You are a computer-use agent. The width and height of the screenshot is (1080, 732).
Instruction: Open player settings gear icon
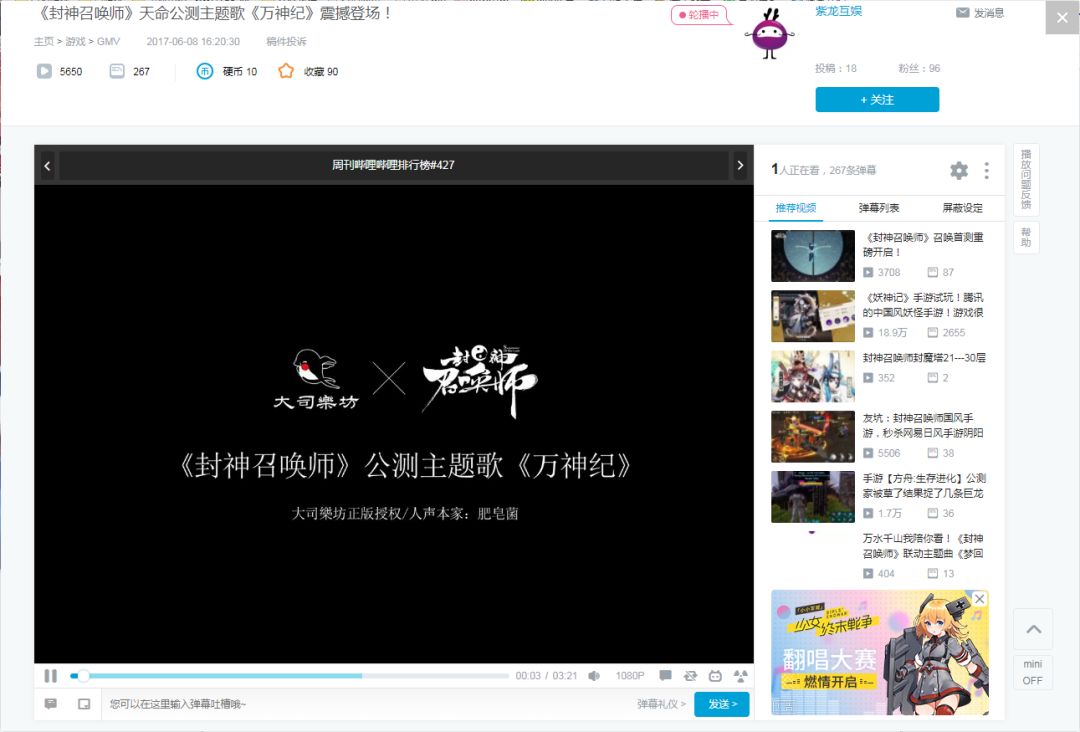(x=959, y=170)
